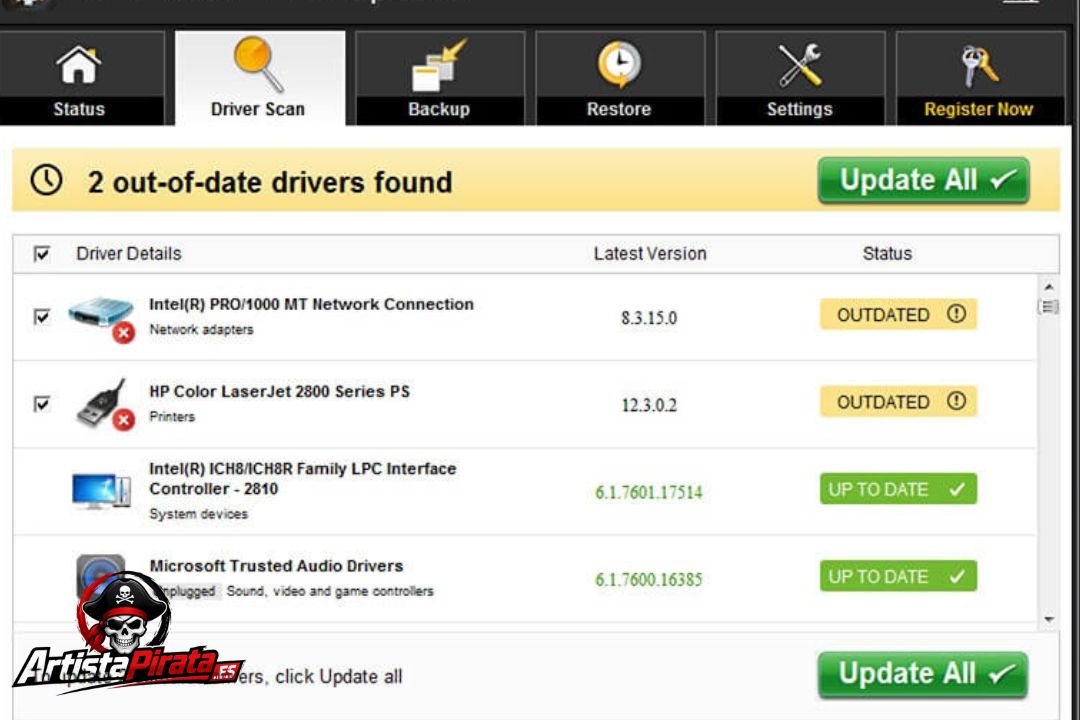Click UP TO DATE button for Microsoft Audio Drivers
The image size is (1080, 720).
(x=898, y=576)
